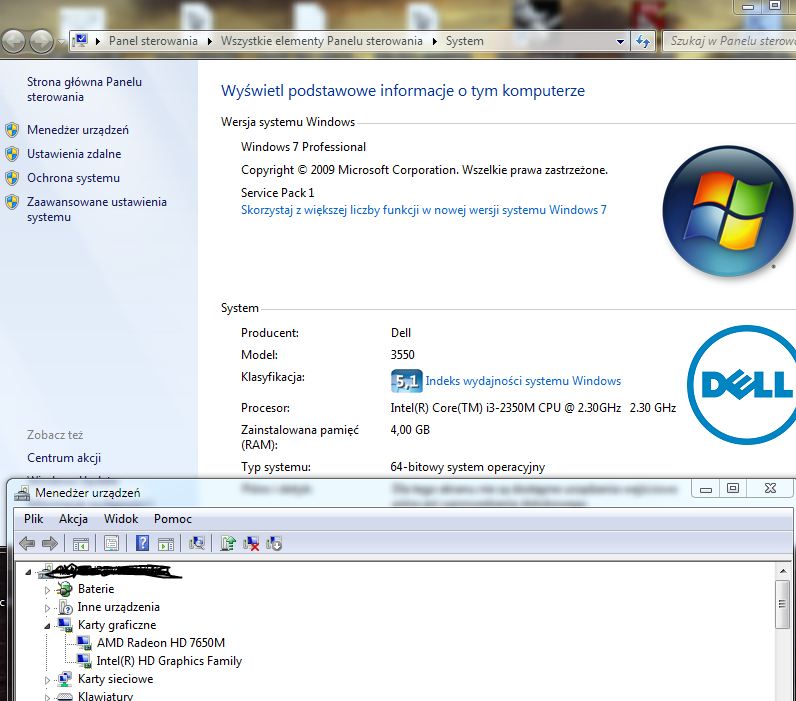Expand the Baterie tree node
The width and height of the screenshot is (796, 701).
pos(47,590)
